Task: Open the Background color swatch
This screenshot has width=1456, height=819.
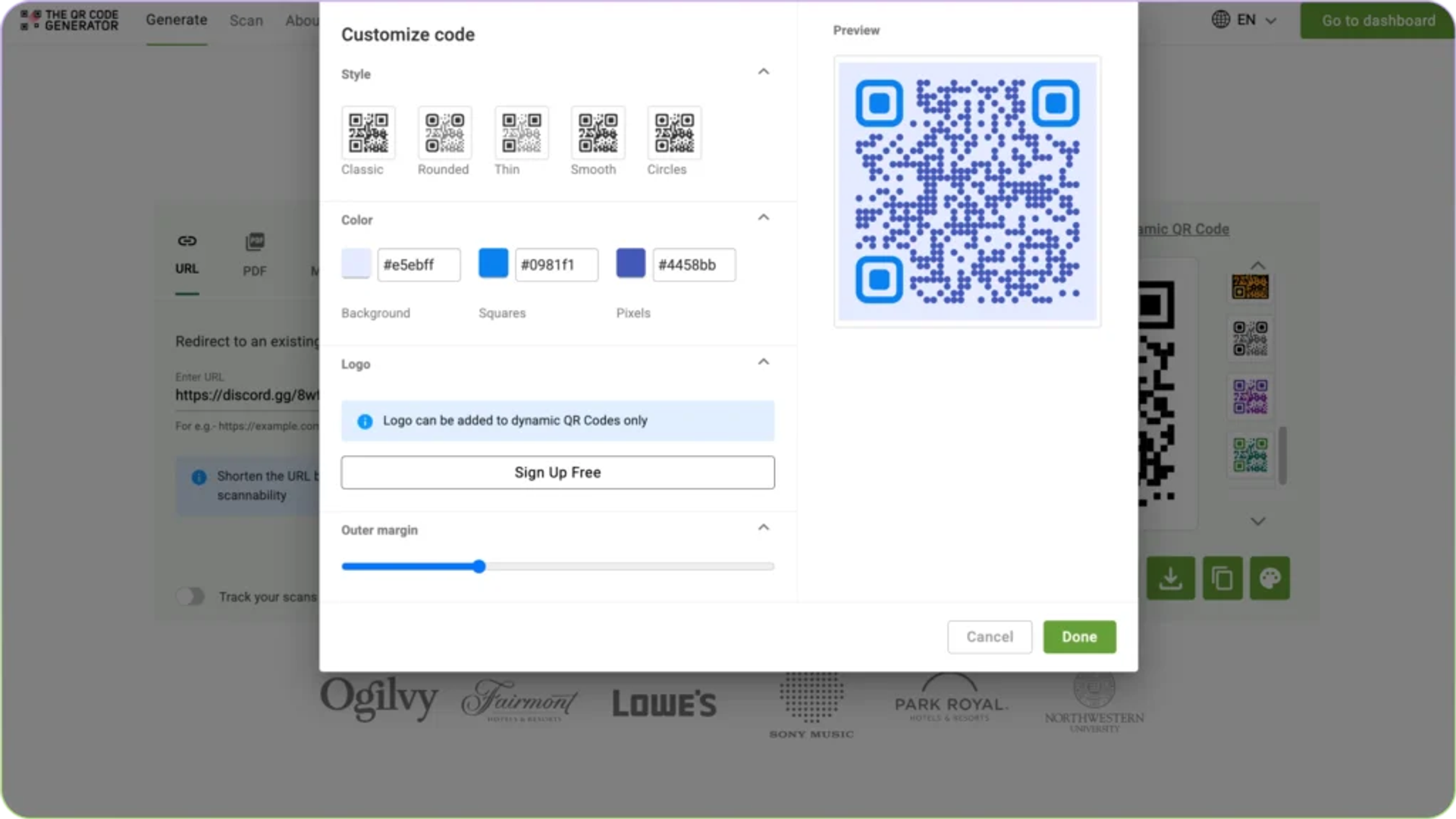Action: [x=356, y=264]
